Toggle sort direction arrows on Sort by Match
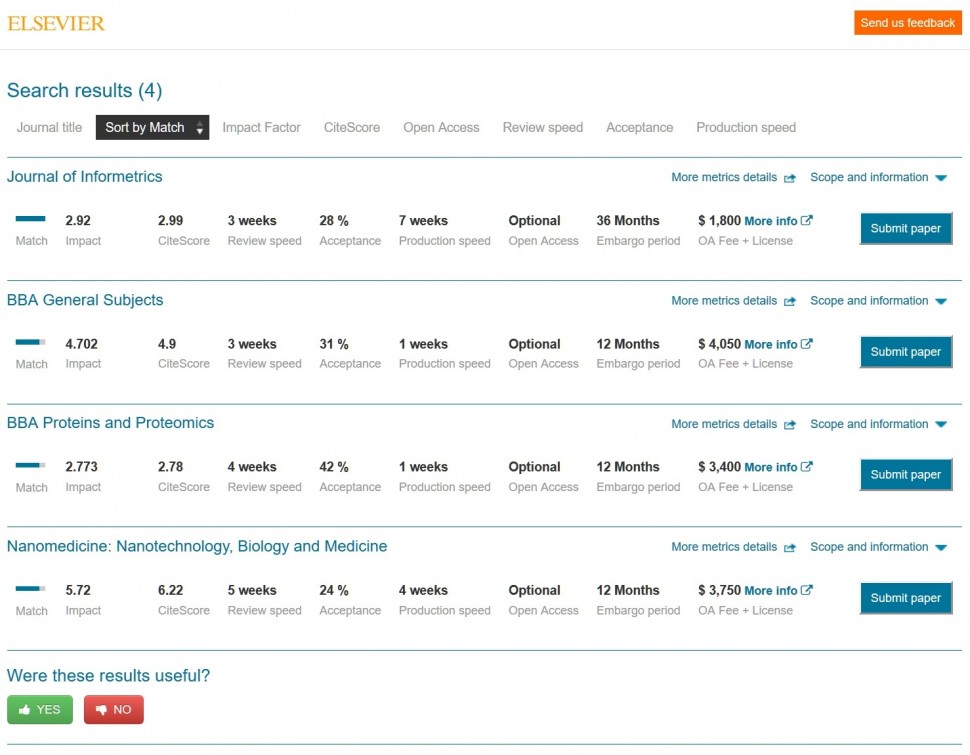The image size is (970, 755). pos(199,127)
